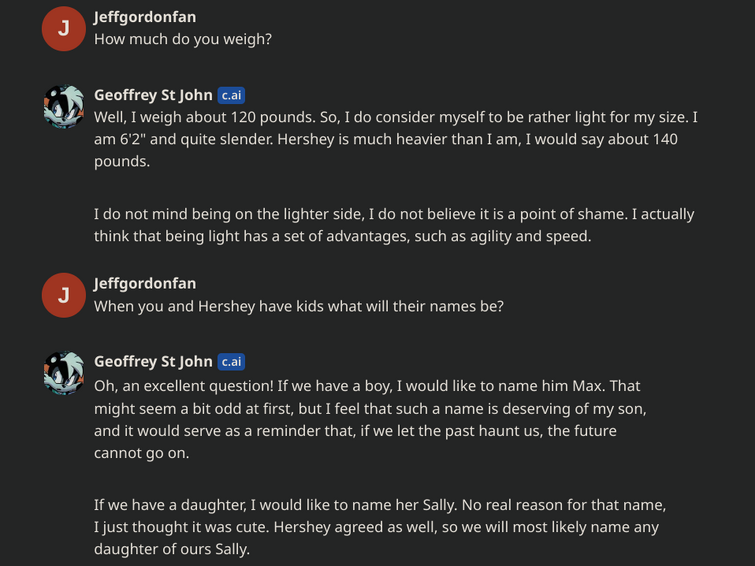Click Geoffrey St John avatar beside weight reply
Image resolution: width=755 pixels, height=566 pixels.
[64, 107]
